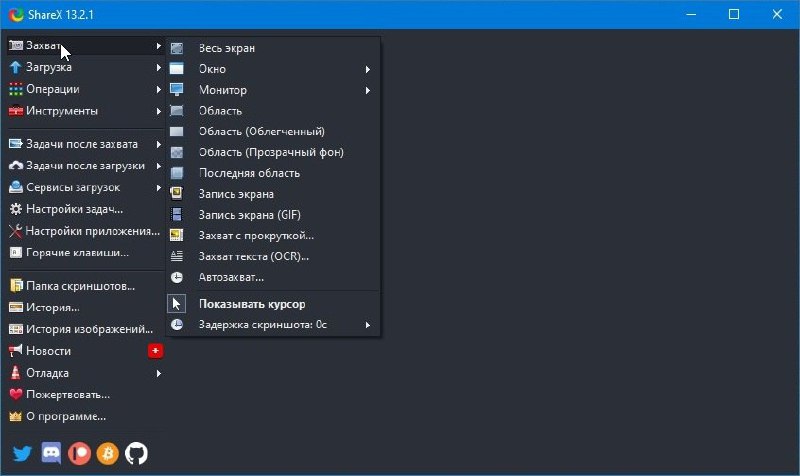Click the icon beside Область (Облегченный)

pyautogui.click(x=177, y=132)
